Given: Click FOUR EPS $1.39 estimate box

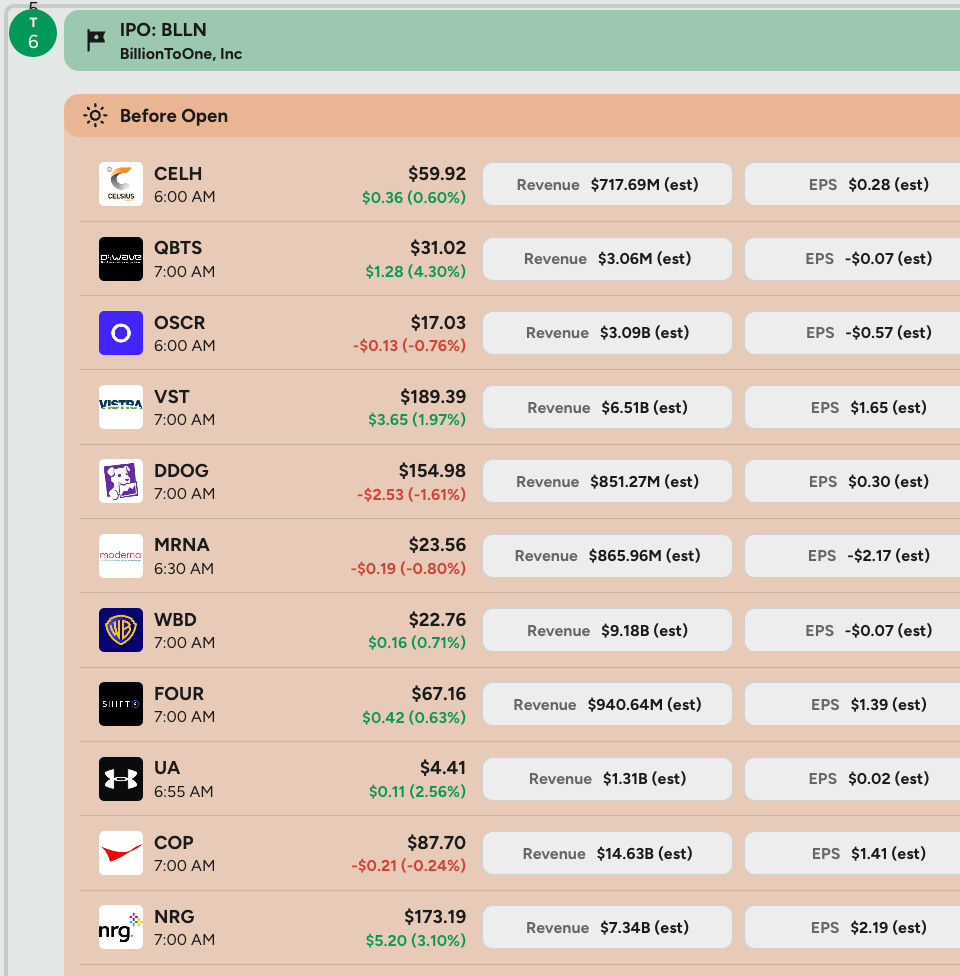Looking at the screenshot, I should (852, 704).
